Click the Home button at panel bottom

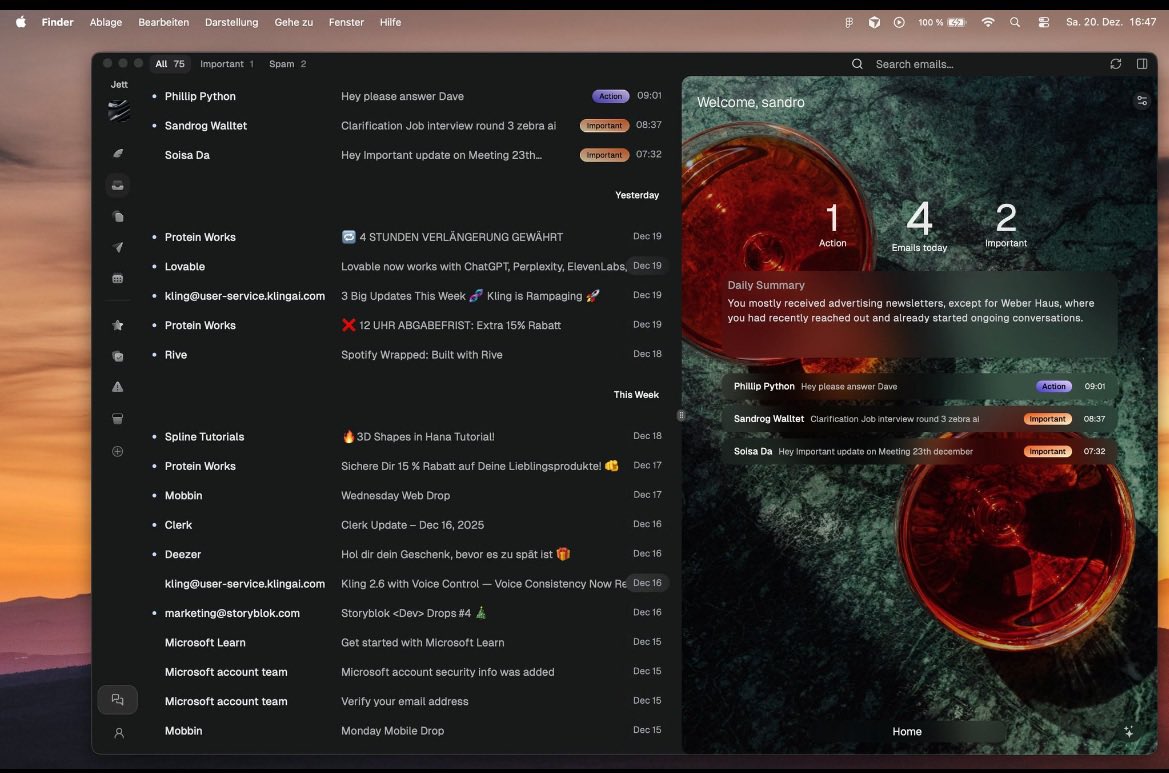pyautogui.click(x=907, y=732)
